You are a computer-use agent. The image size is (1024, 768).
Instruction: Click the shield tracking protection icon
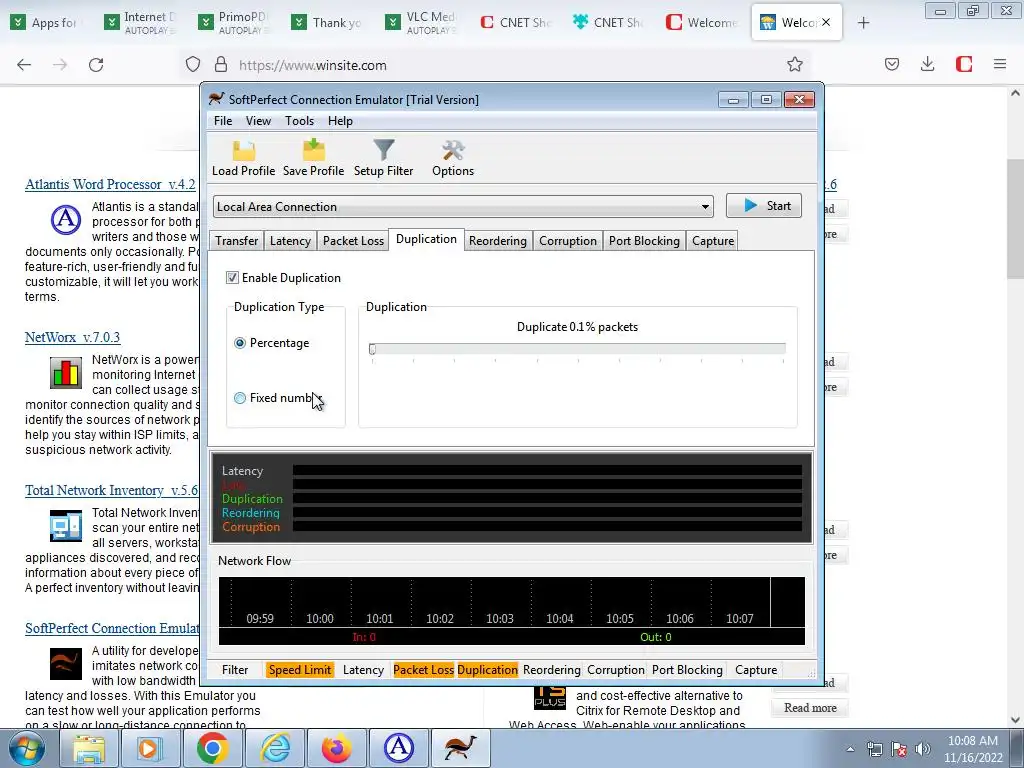pyautogui.click(x=193, y=64)
